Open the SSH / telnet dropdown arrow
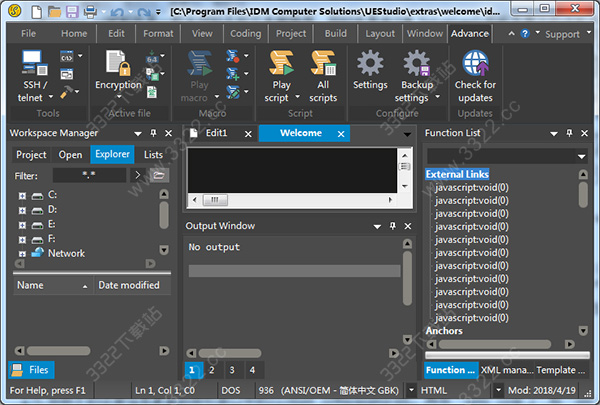The height and width of the screenshot is (405, 600). pyautogui.click(x=51, y=97)
